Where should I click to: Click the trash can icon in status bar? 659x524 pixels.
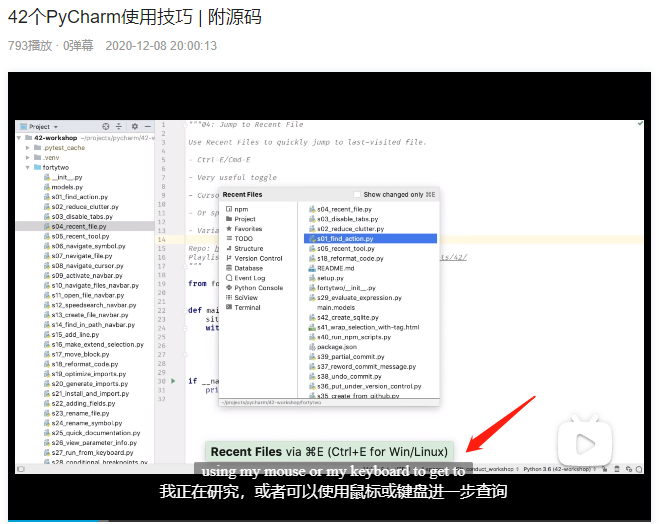(x=617, y=469)
